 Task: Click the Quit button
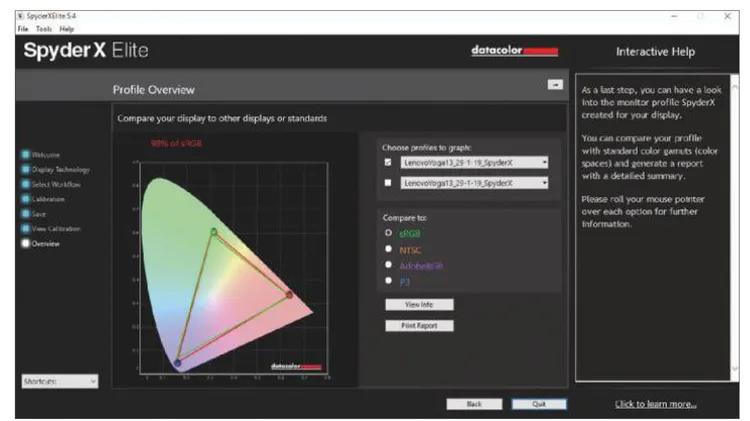pyautogui.click(x=539, y=404)
